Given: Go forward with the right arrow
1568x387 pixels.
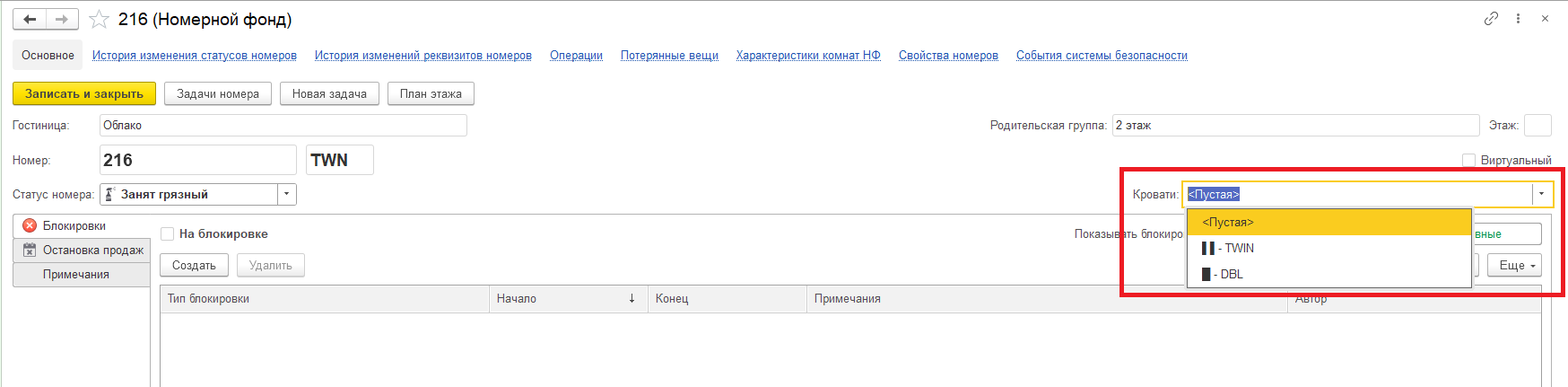Looking at the screenshot, I should 62,19.
